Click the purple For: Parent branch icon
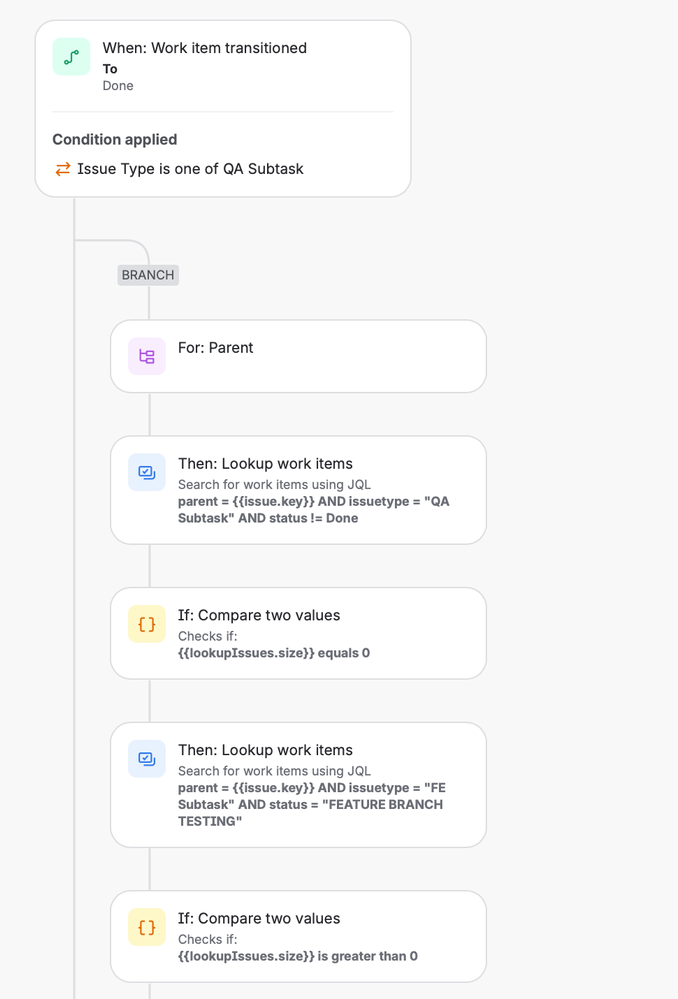Viewport: 678px width, 999px height. (146, 356)
